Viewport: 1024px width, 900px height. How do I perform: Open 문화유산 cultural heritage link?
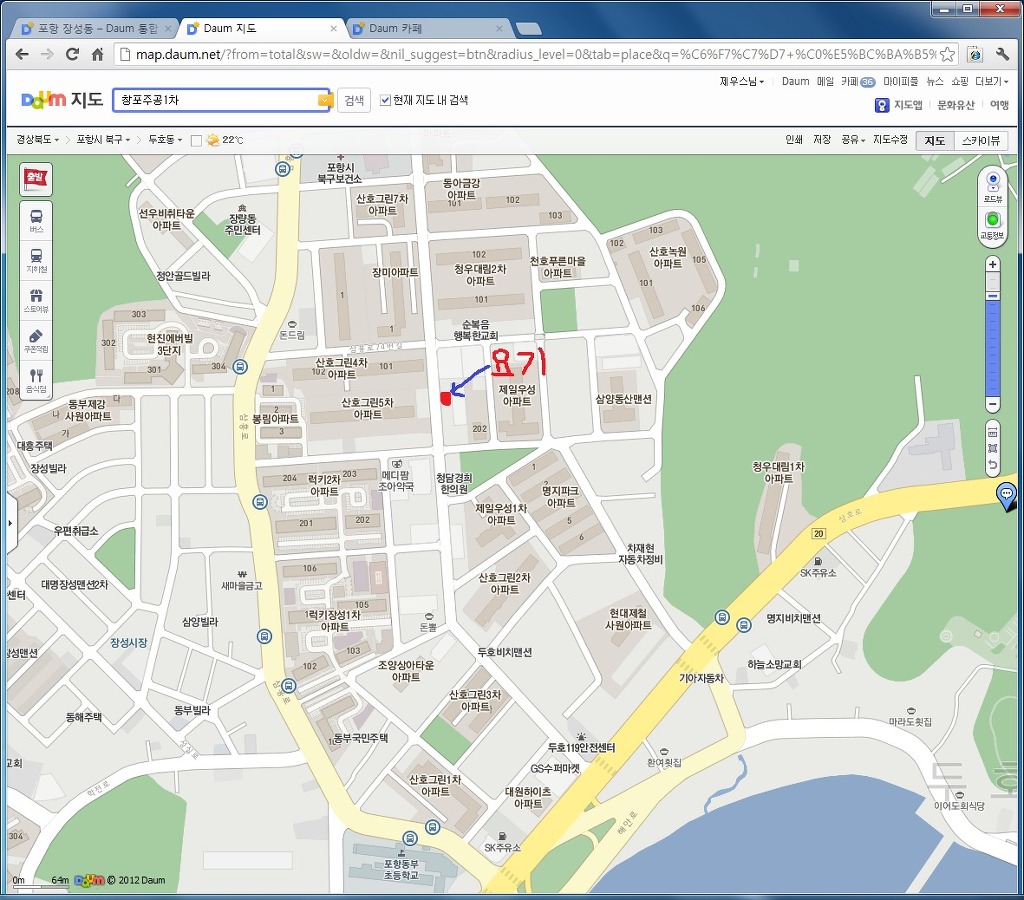956,105
